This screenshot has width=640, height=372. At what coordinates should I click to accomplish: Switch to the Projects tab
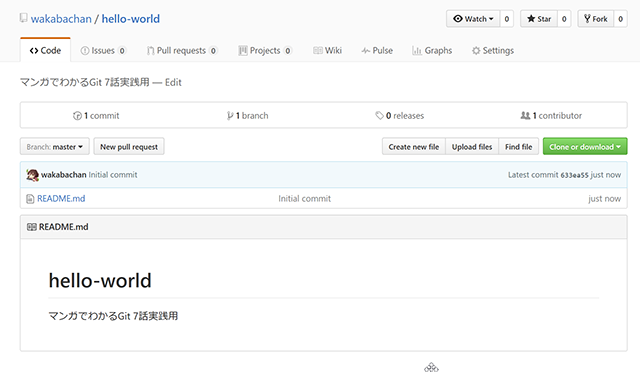pyautogui.click(x=265, y=50)
